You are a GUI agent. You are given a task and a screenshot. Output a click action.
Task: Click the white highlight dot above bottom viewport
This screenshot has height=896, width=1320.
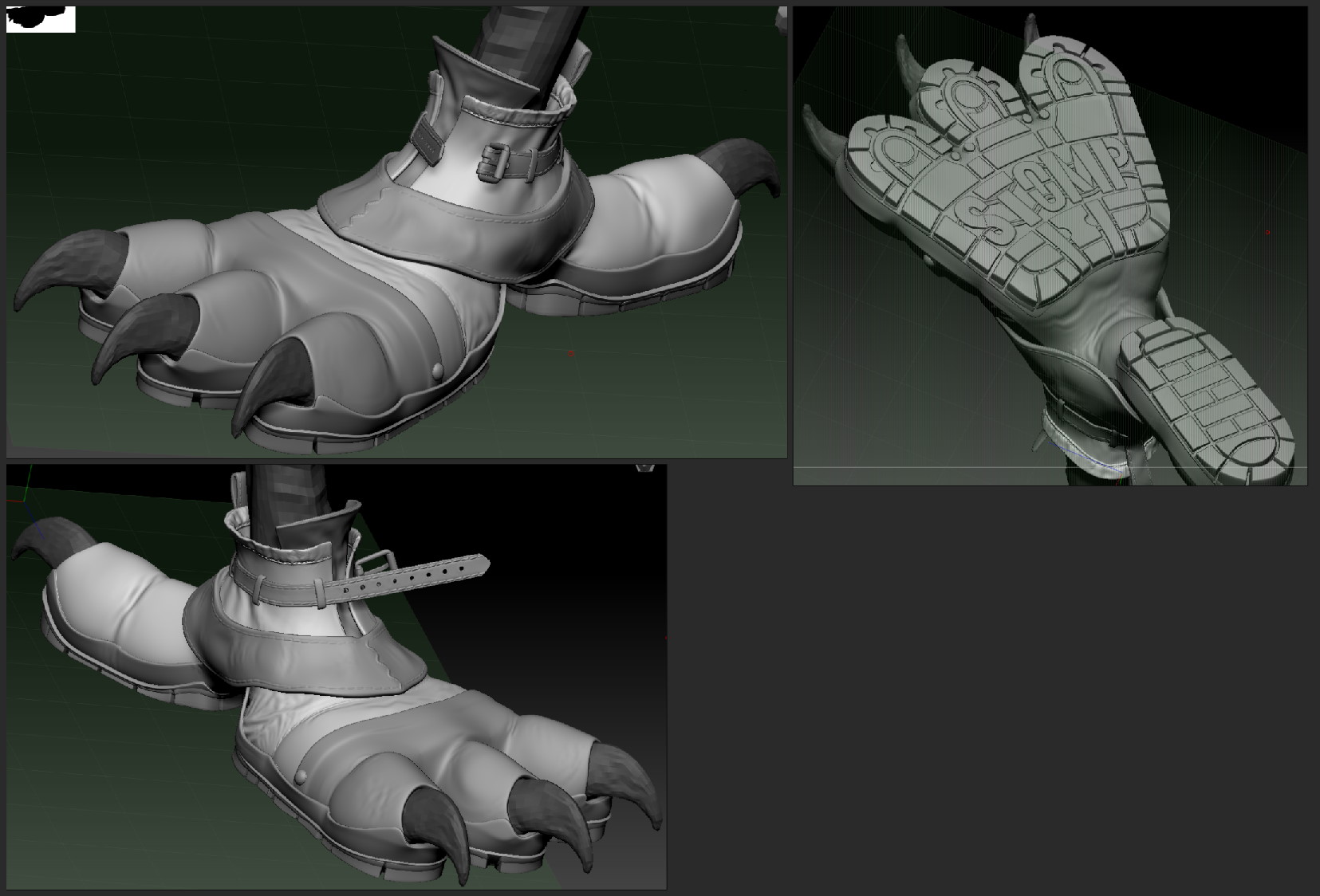[644, 467]
